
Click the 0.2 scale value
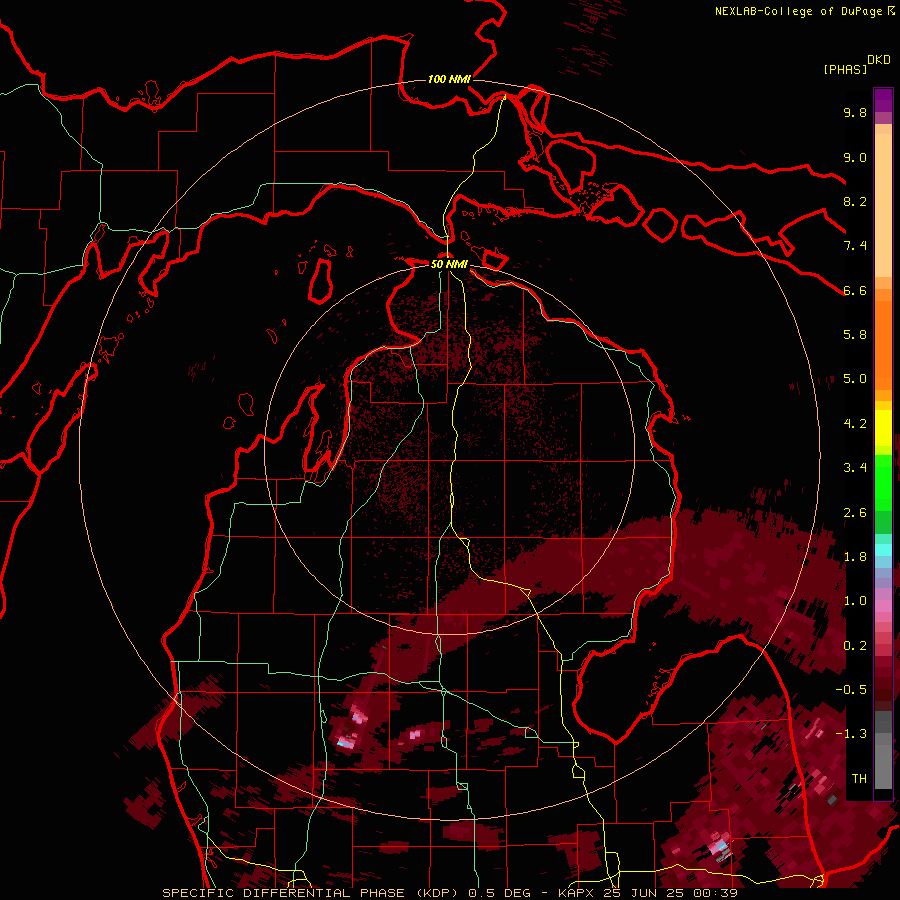855,646
